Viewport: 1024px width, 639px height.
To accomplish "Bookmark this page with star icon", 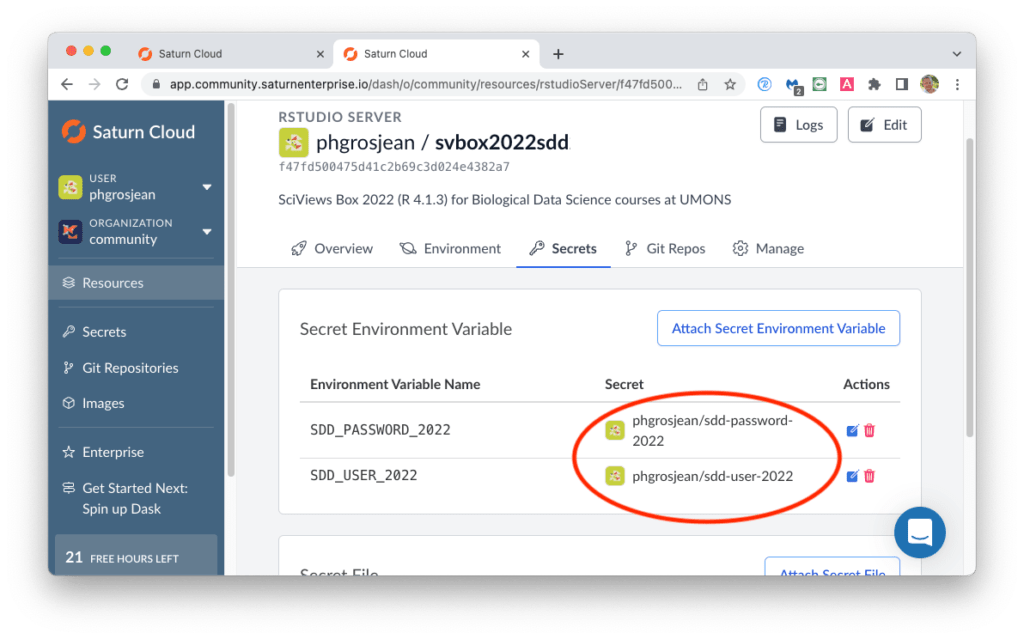I will [x=730, y=84].
